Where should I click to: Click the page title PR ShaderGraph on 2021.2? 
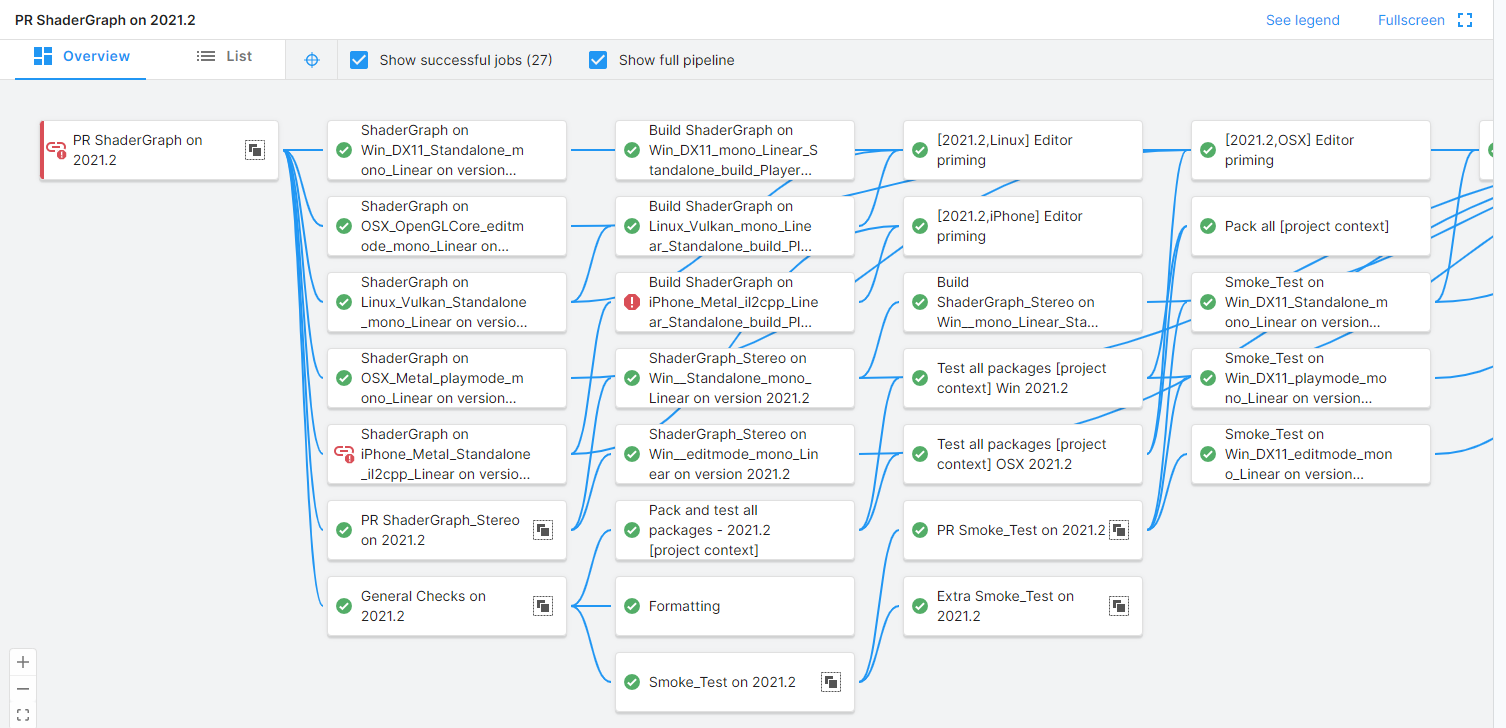click(x=105, y=20)
